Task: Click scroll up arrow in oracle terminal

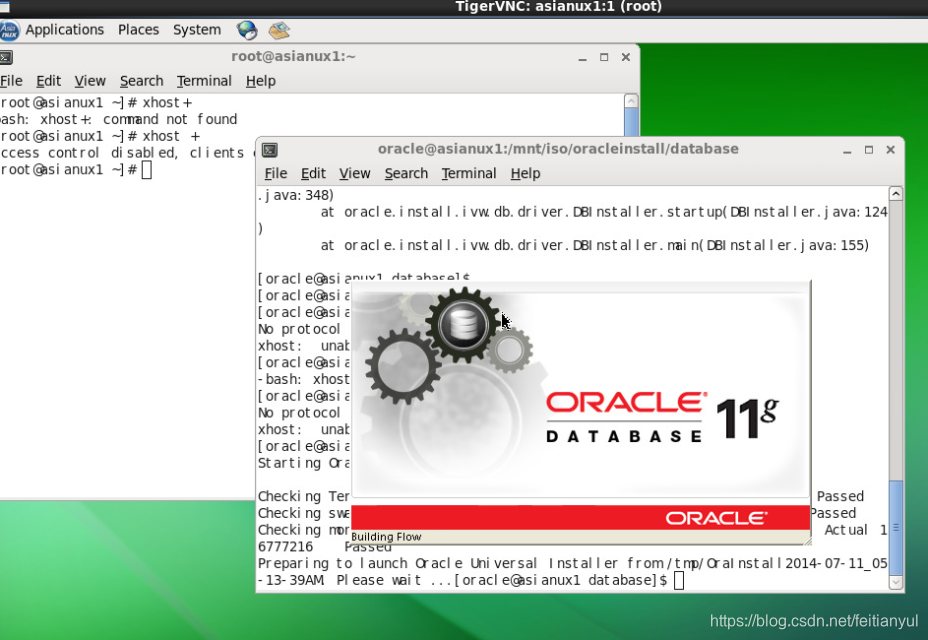Action: click(x=896, y=194)
